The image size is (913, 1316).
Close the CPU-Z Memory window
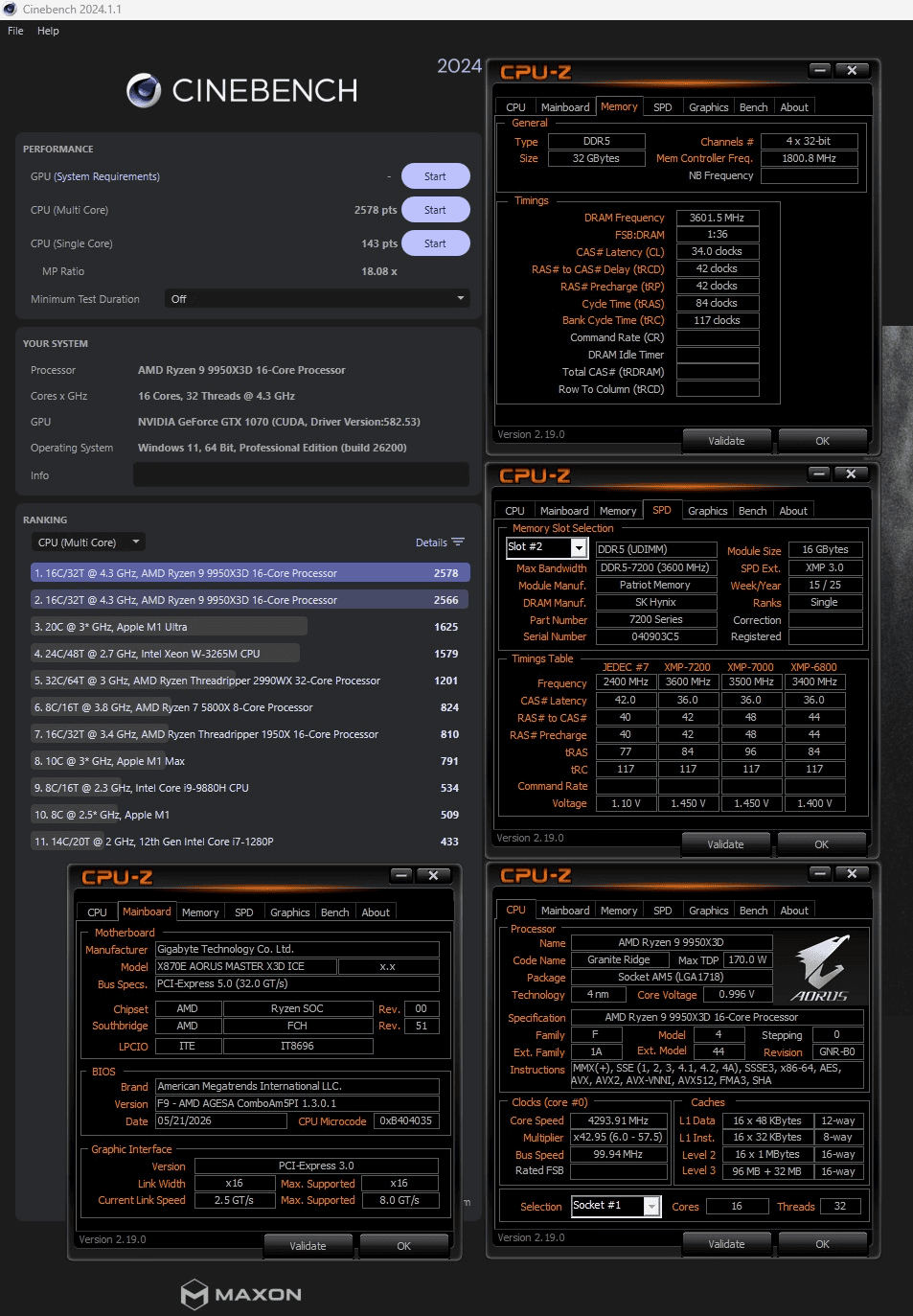[852, 70]
